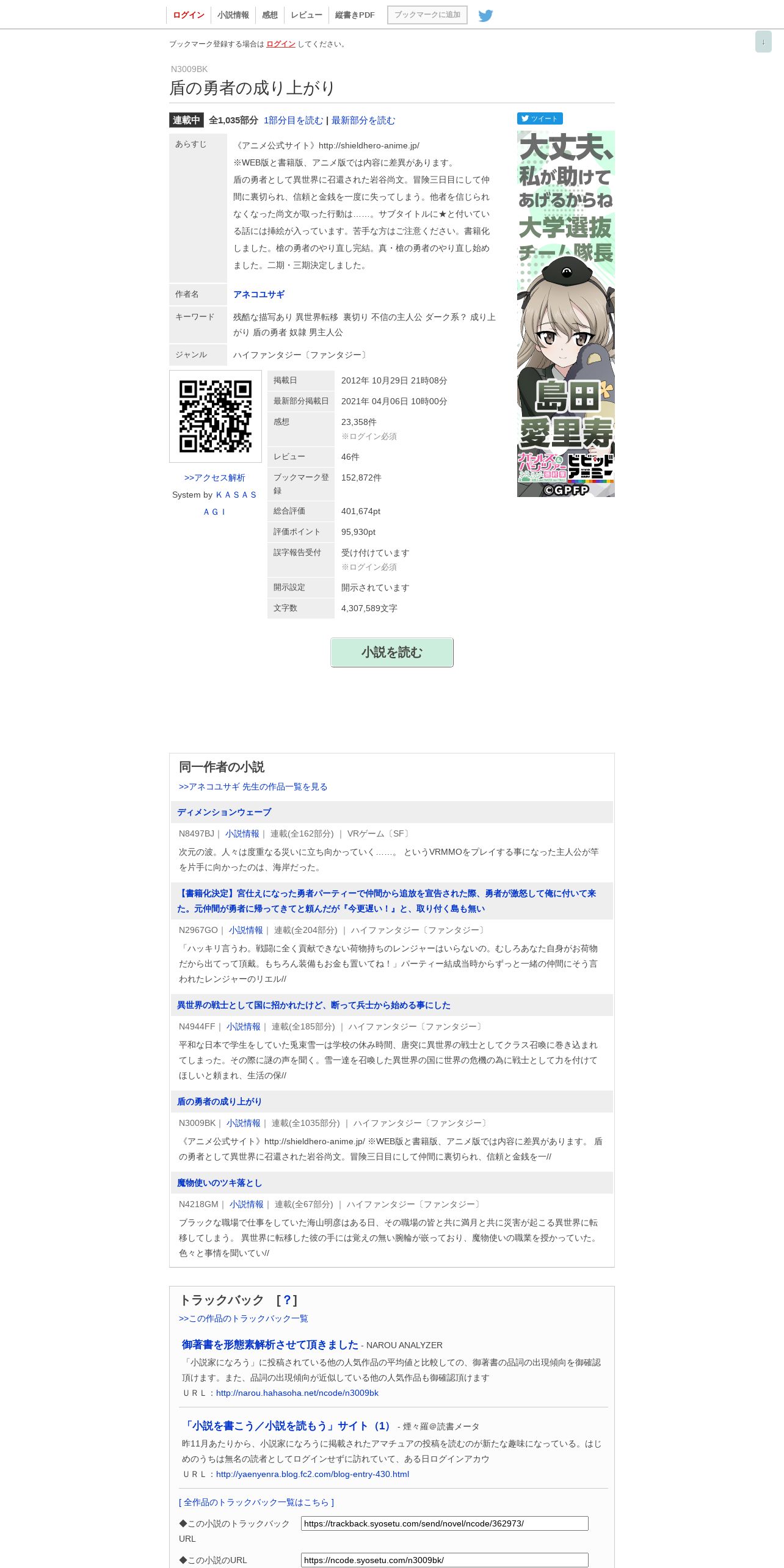Open novel 異世界の戦士として国に招かれたけど
784x1568 pixels.
(x=314, y=1005)
